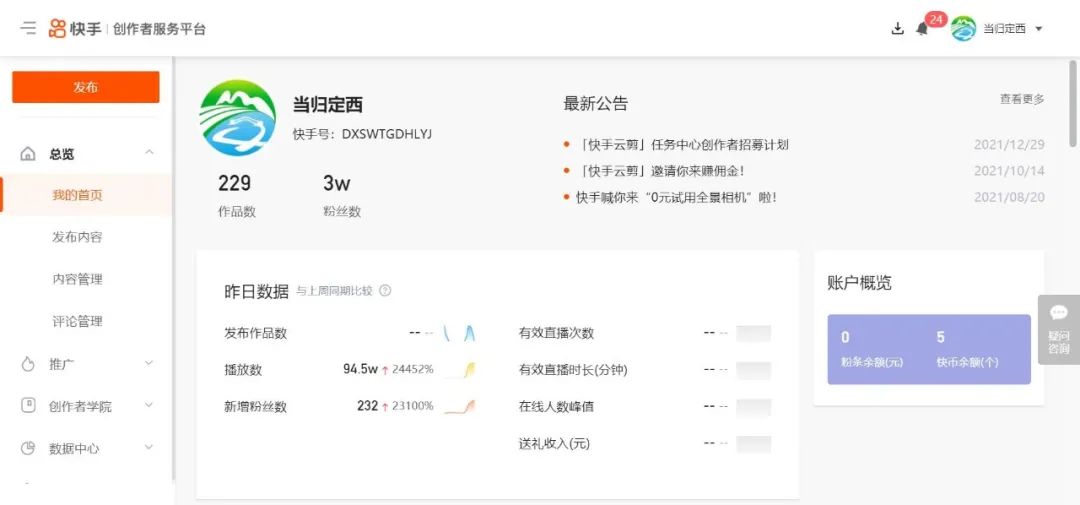Screen dimensions: 1080x505
Task: Click the download icon in header
Action: pos(897,29)
